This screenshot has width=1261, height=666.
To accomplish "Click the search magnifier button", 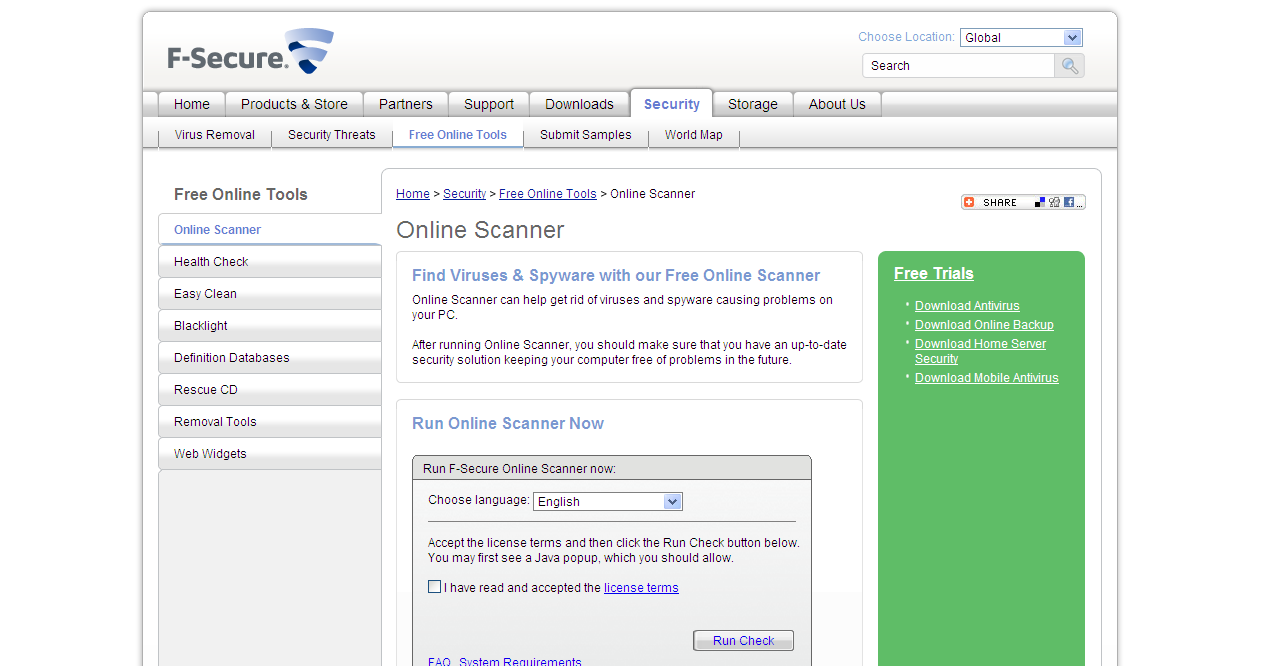I will 1069,66.
